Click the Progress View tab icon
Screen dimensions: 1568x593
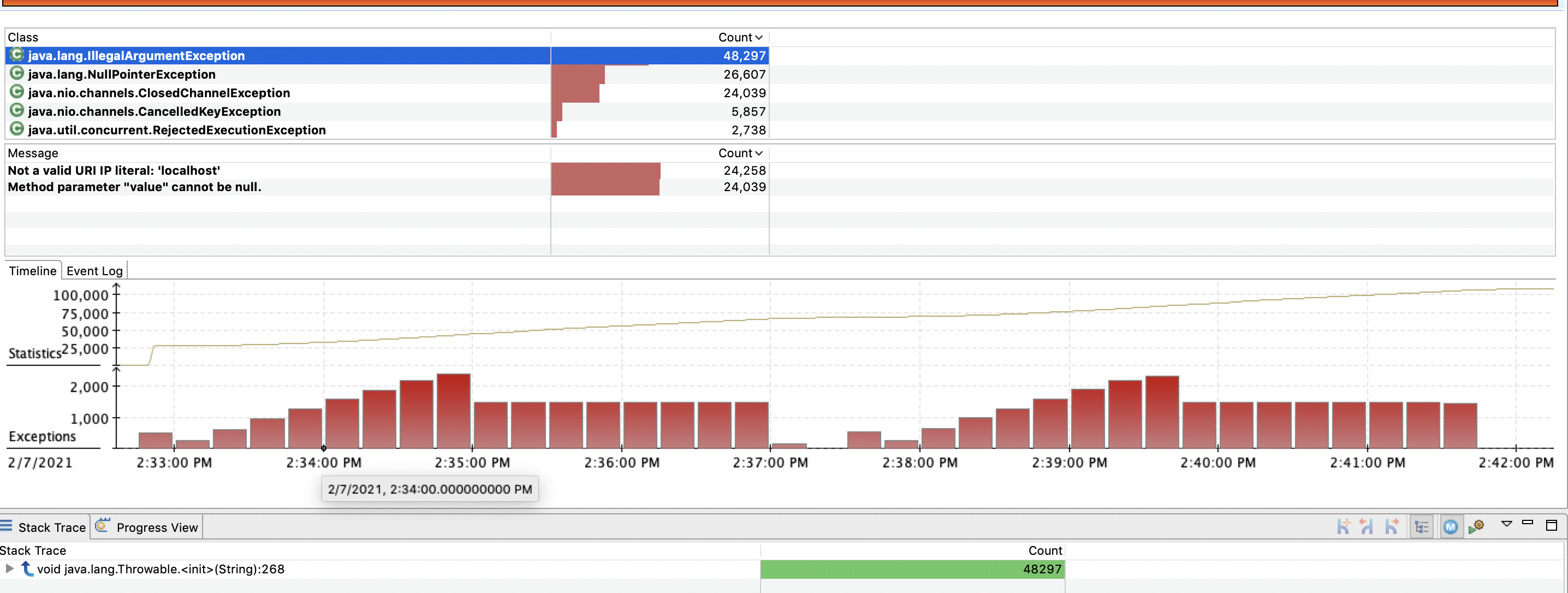pos(102,525)
